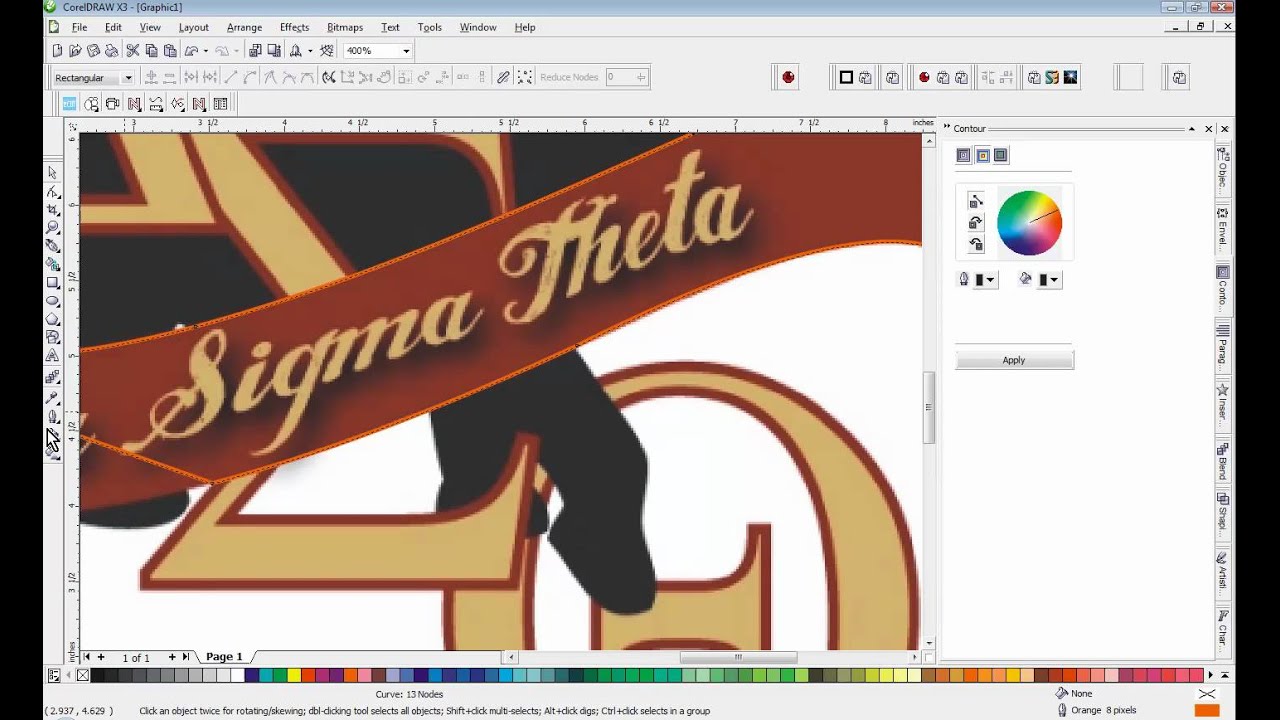This screenshot has width=1280, height=720.
Task: Click the no-color X swatch in the palette
Action: (x=83, y=676)
